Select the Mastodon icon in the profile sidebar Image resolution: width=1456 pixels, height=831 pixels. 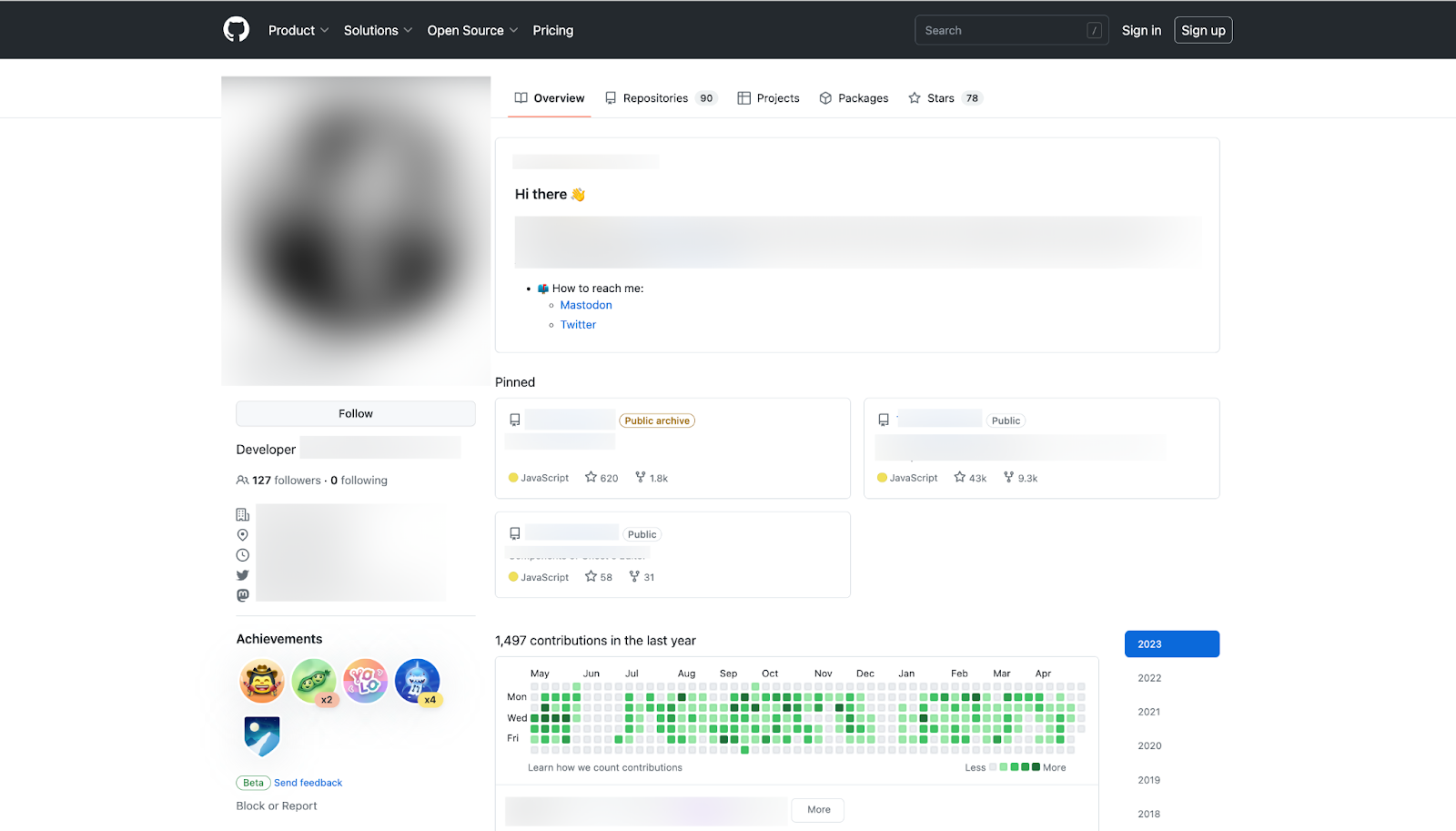pyautogui.click(x=242, y=594)
